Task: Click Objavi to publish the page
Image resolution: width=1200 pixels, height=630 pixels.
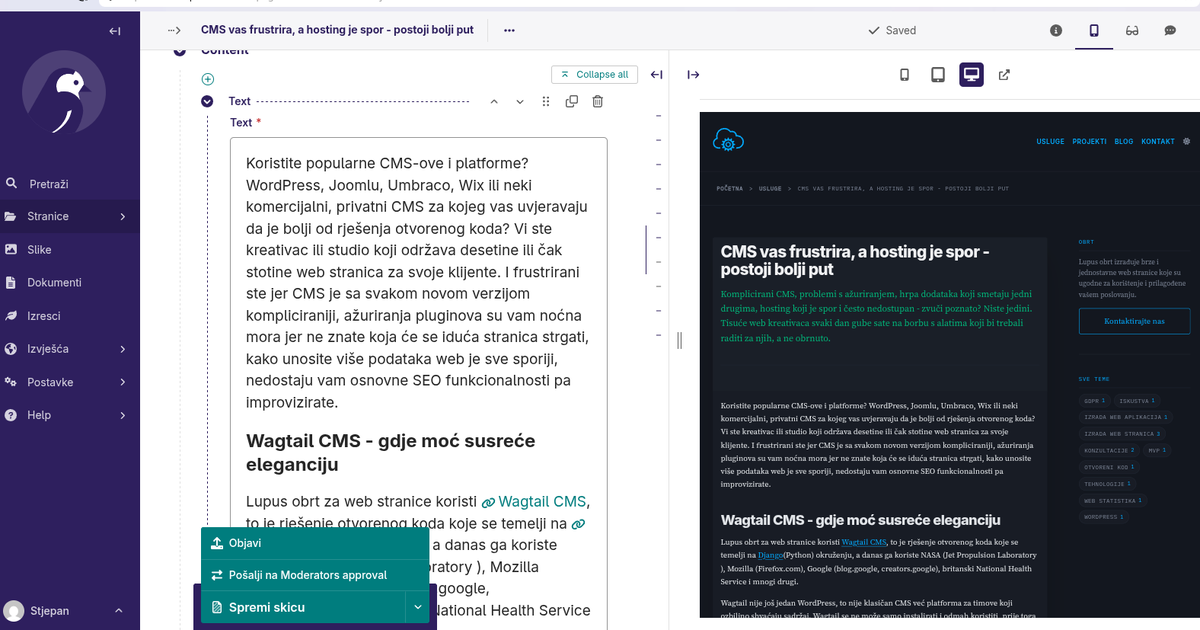Action: [x=315, y=543]
